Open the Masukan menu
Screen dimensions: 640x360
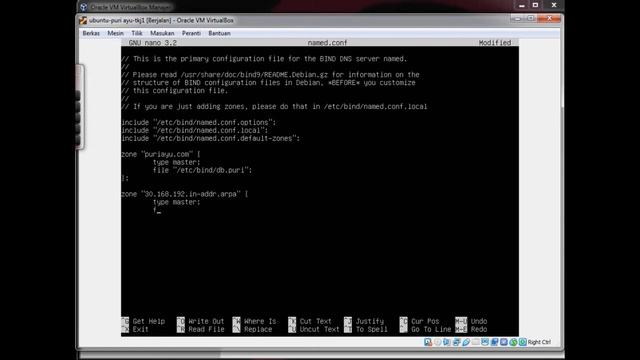(162, 33)
